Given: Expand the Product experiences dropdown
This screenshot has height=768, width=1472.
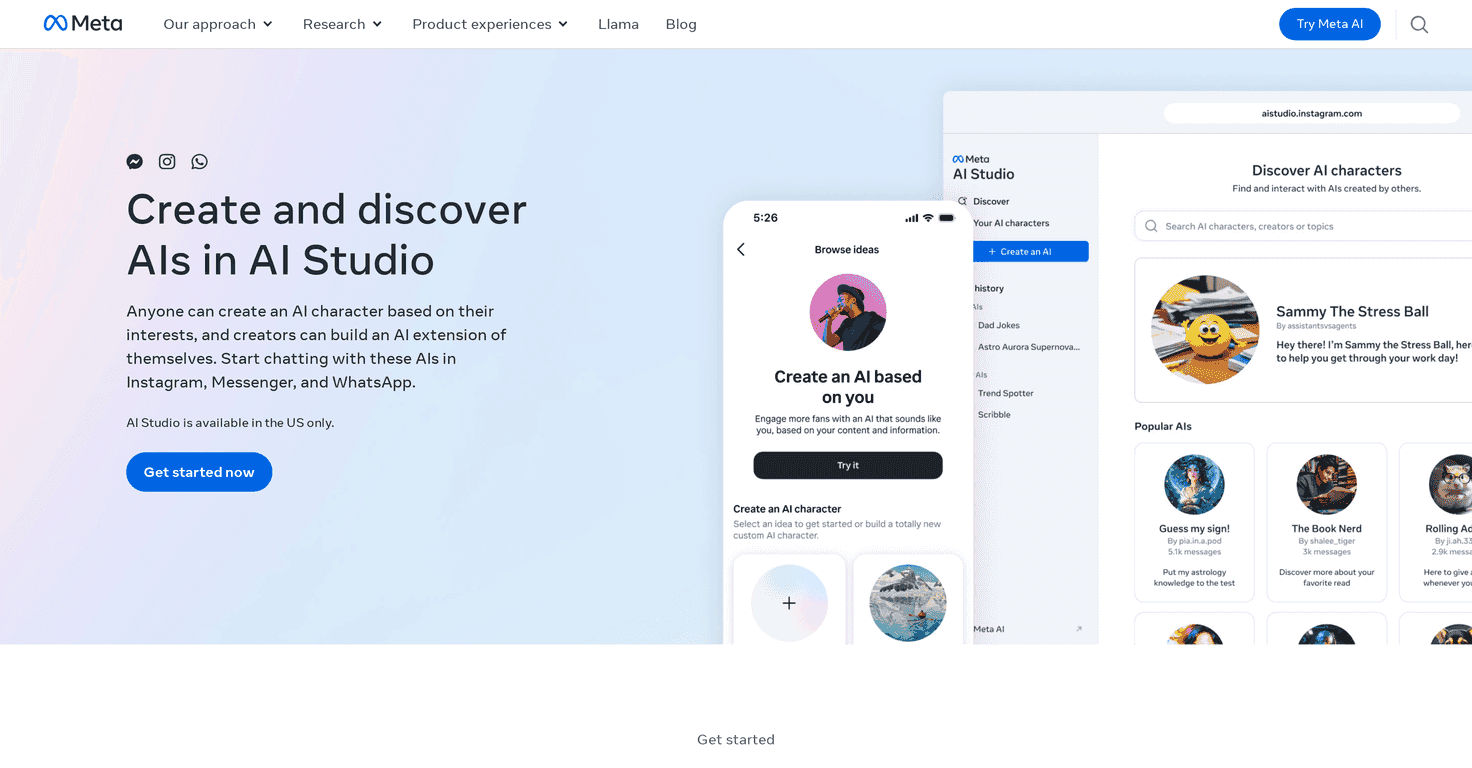Looking at the screenshot, I should [x=489, y=24].
